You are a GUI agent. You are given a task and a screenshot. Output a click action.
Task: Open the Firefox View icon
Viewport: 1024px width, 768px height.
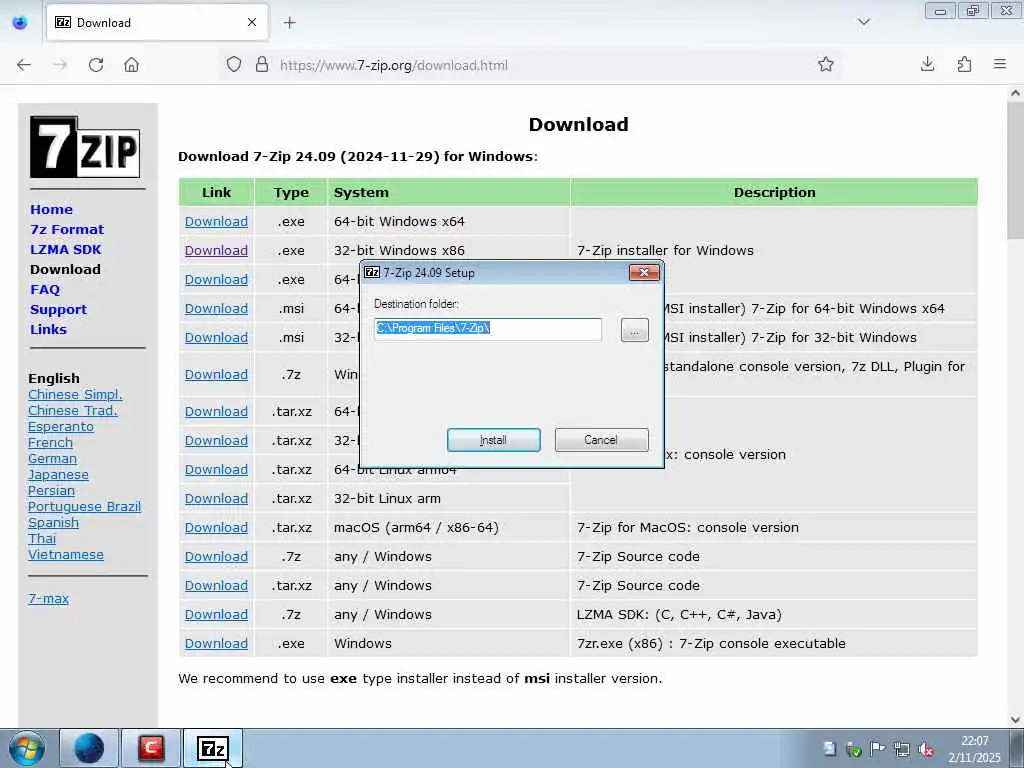20,23
